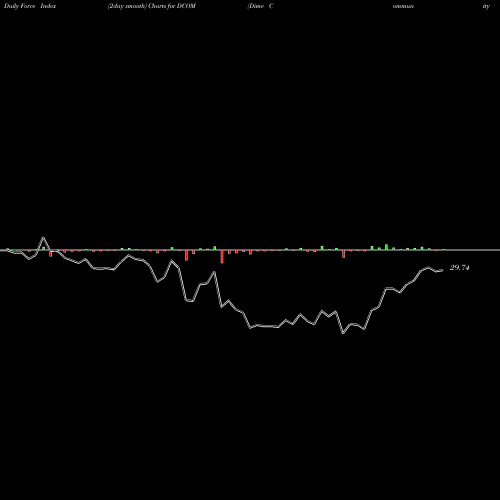Click the '(Dime C' header text
The width and height of the screenshot is (500, 500).
tap(260, 6)
